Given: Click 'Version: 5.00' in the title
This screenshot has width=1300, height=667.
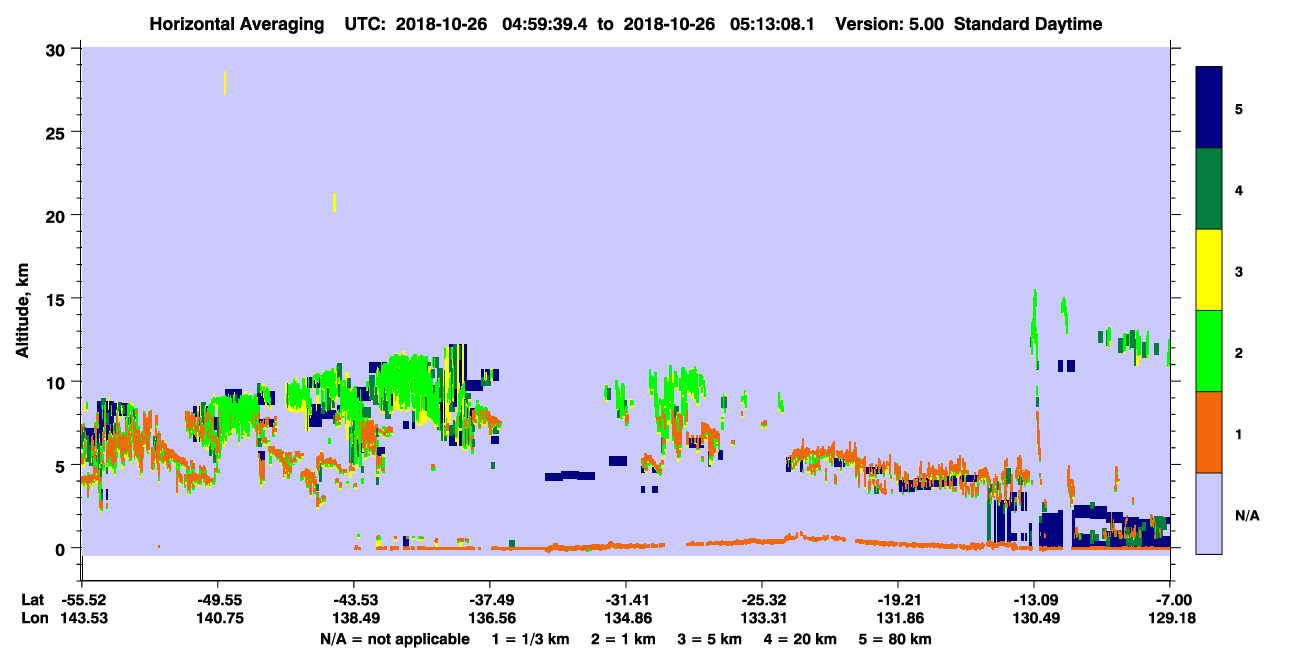Looking at the screenshot, I should 890,24.
